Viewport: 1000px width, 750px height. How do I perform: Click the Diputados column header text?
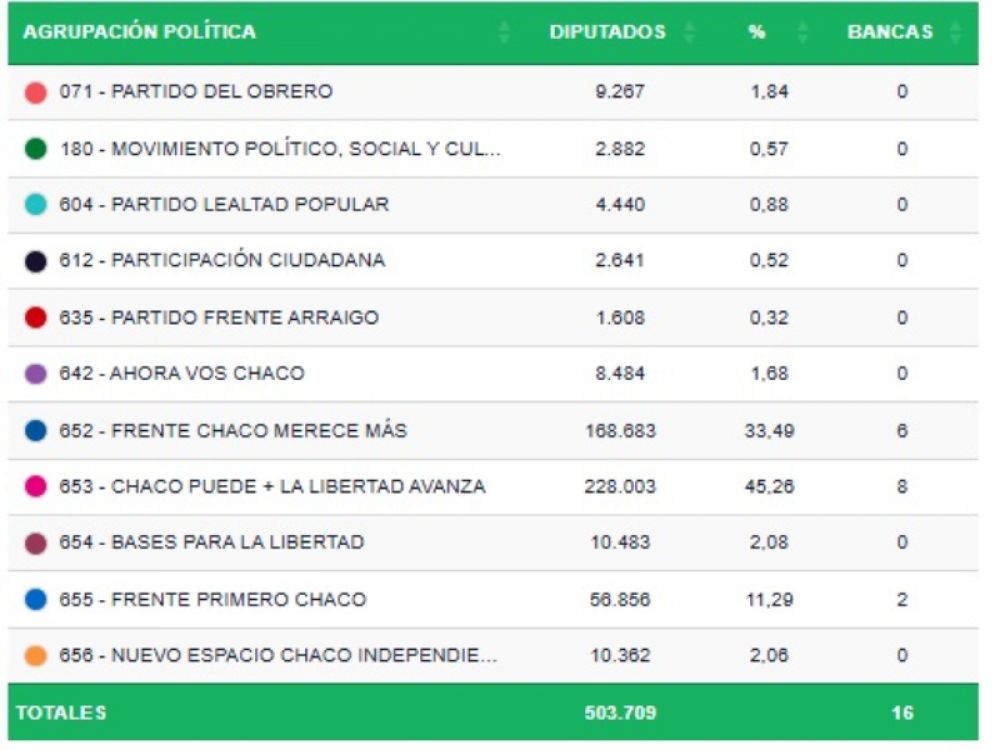click(607, 32)
